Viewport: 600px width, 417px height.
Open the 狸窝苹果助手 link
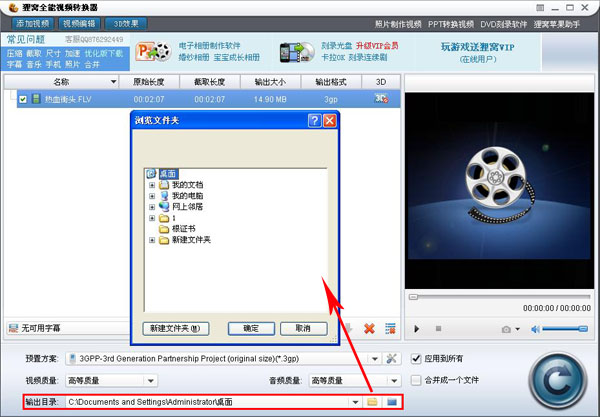tap(557, 24)
